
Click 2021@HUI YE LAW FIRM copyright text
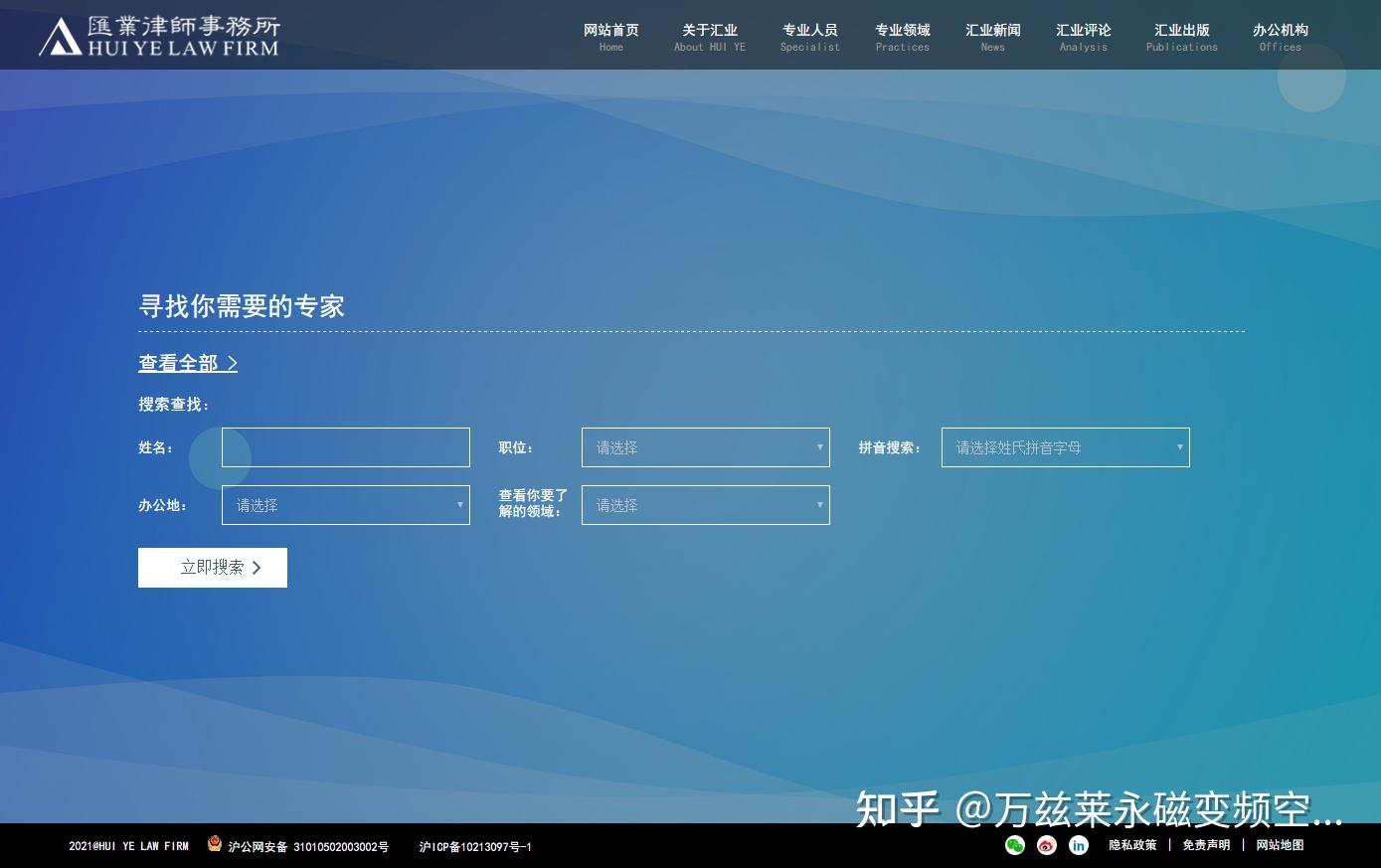point(128,846)
